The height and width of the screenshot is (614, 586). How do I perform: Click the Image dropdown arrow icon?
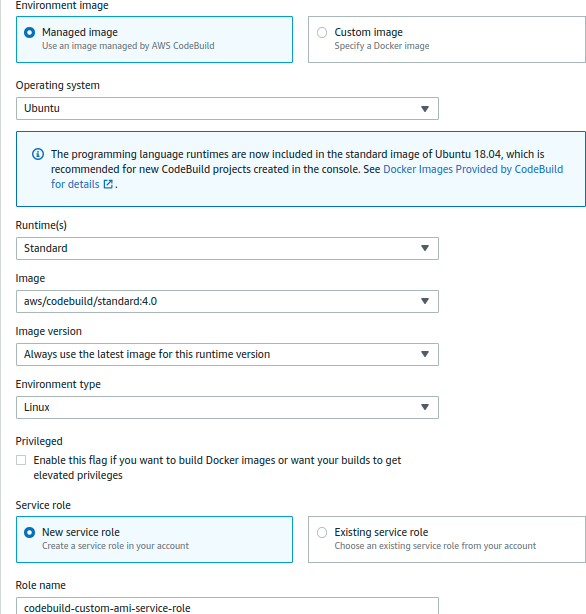pyautogui.click(x=425, y=301)
